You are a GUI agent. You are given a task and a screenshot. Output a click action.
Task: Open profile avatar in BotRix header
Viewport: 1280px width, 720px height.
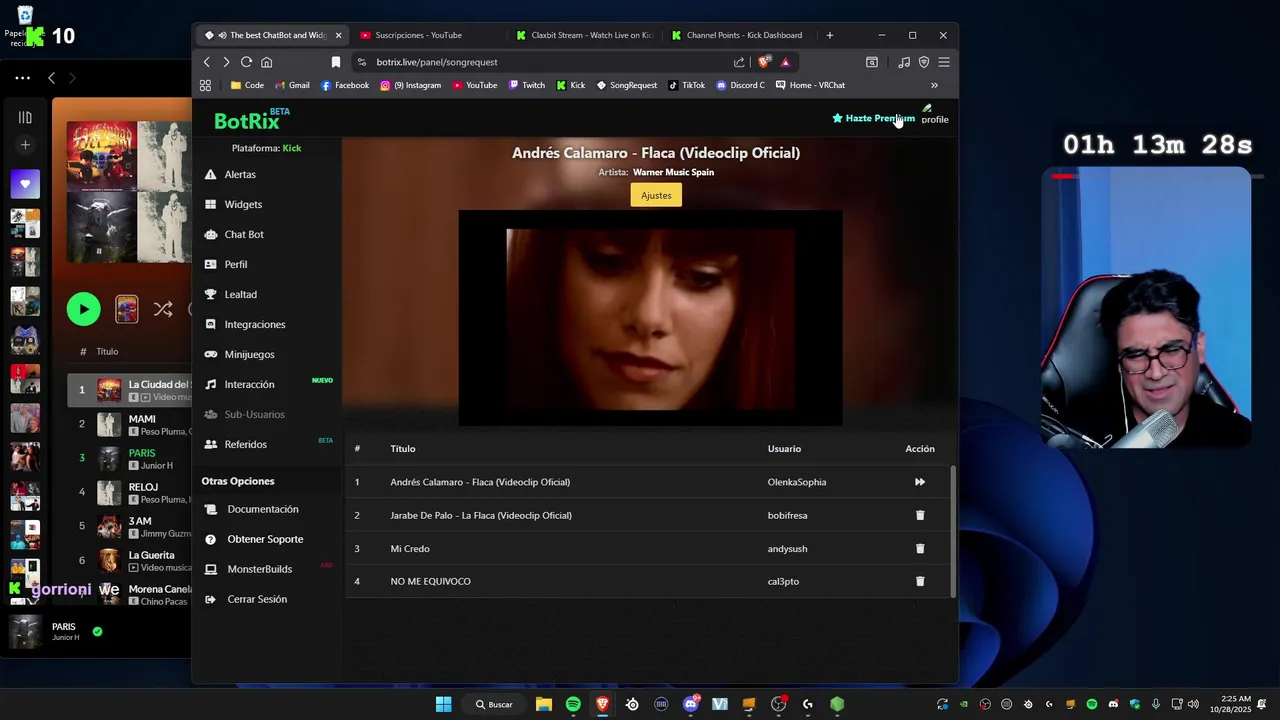934,114
